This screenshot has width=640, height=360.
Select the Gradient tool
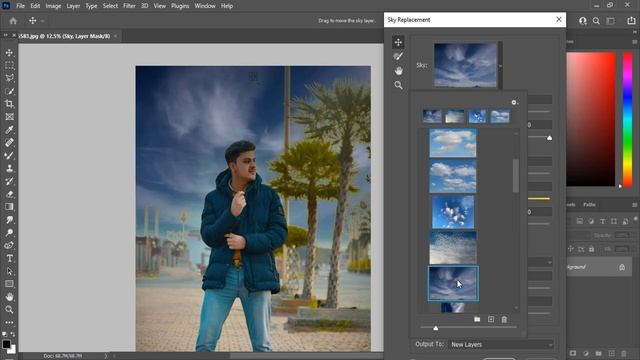pyautogui.click(x=9, y=207)
